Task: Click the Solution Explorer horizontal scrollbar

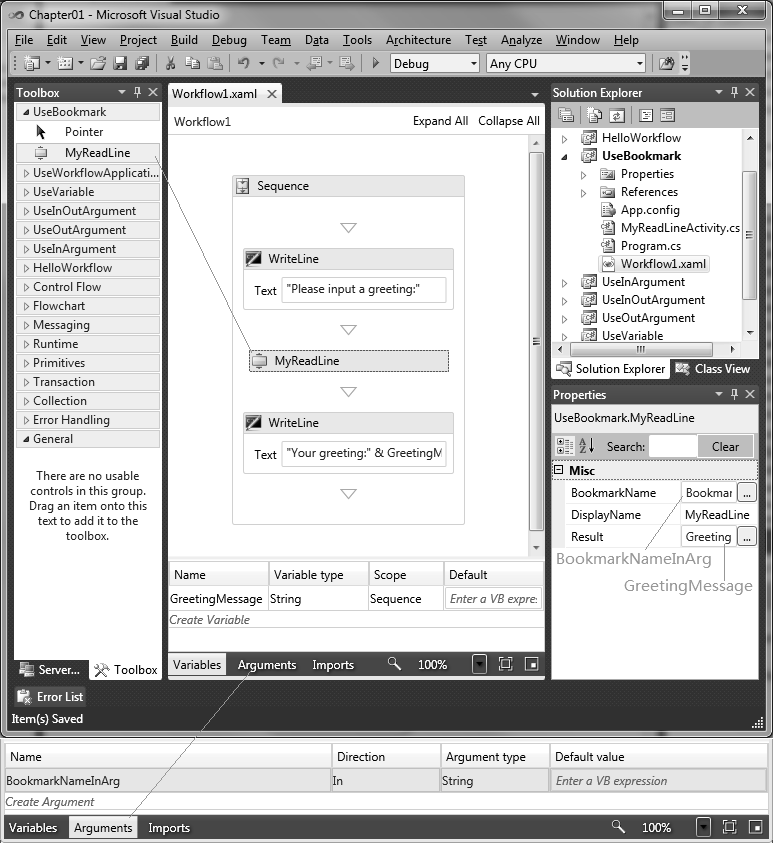Action: (x=641, y=349)
